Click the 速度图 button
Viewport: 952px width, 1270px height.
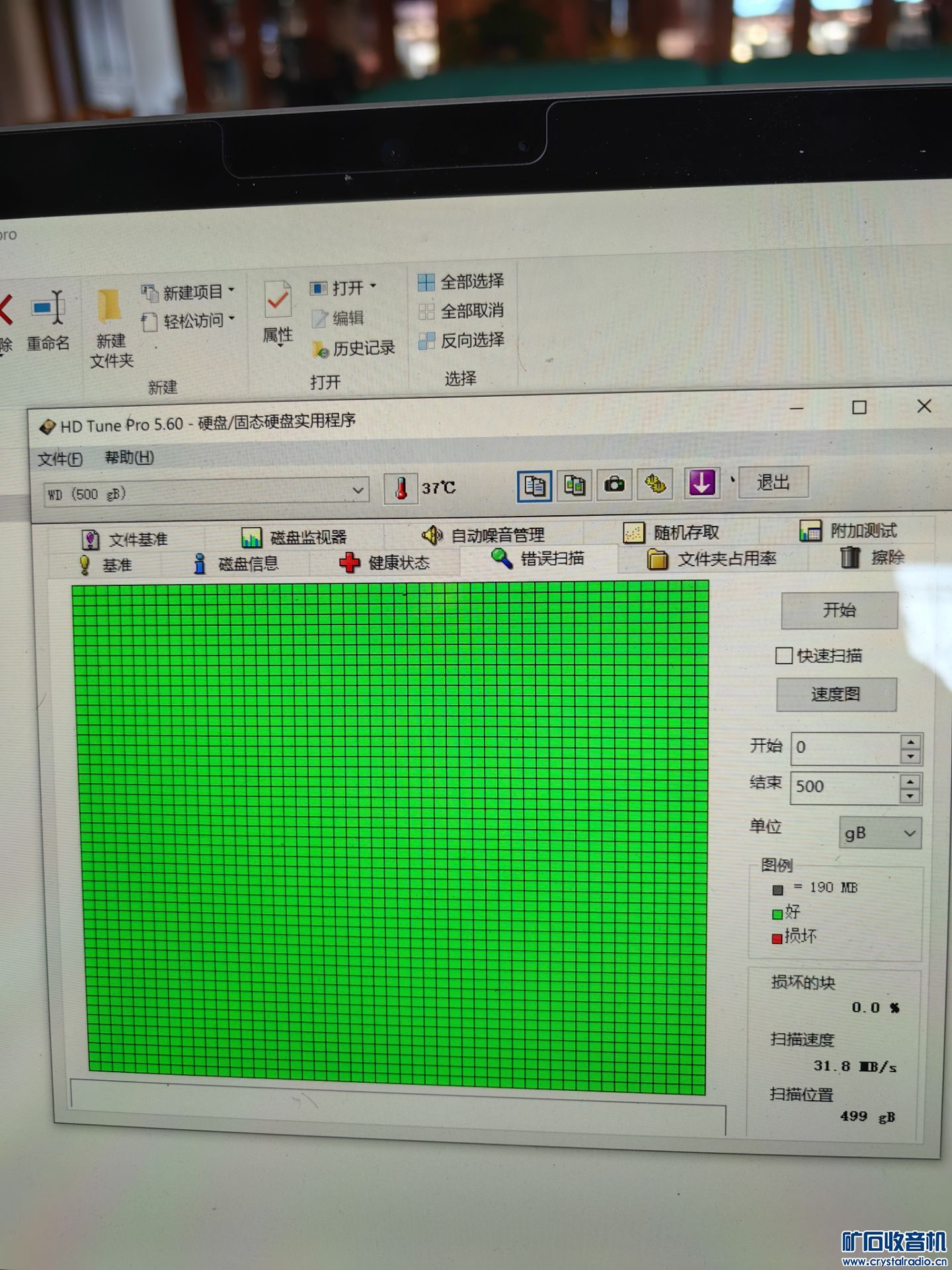pos(836,694)
